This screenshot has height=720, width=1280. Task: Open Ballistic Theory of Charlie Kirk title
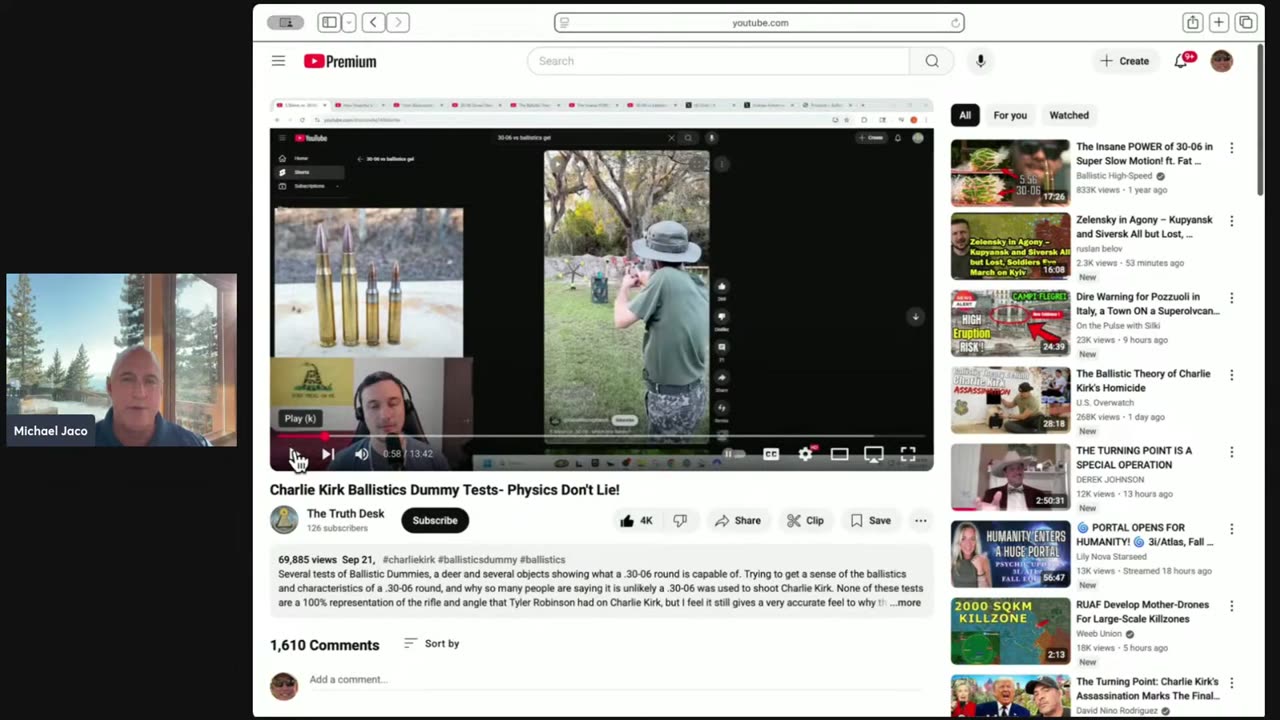coord(1144,381)
